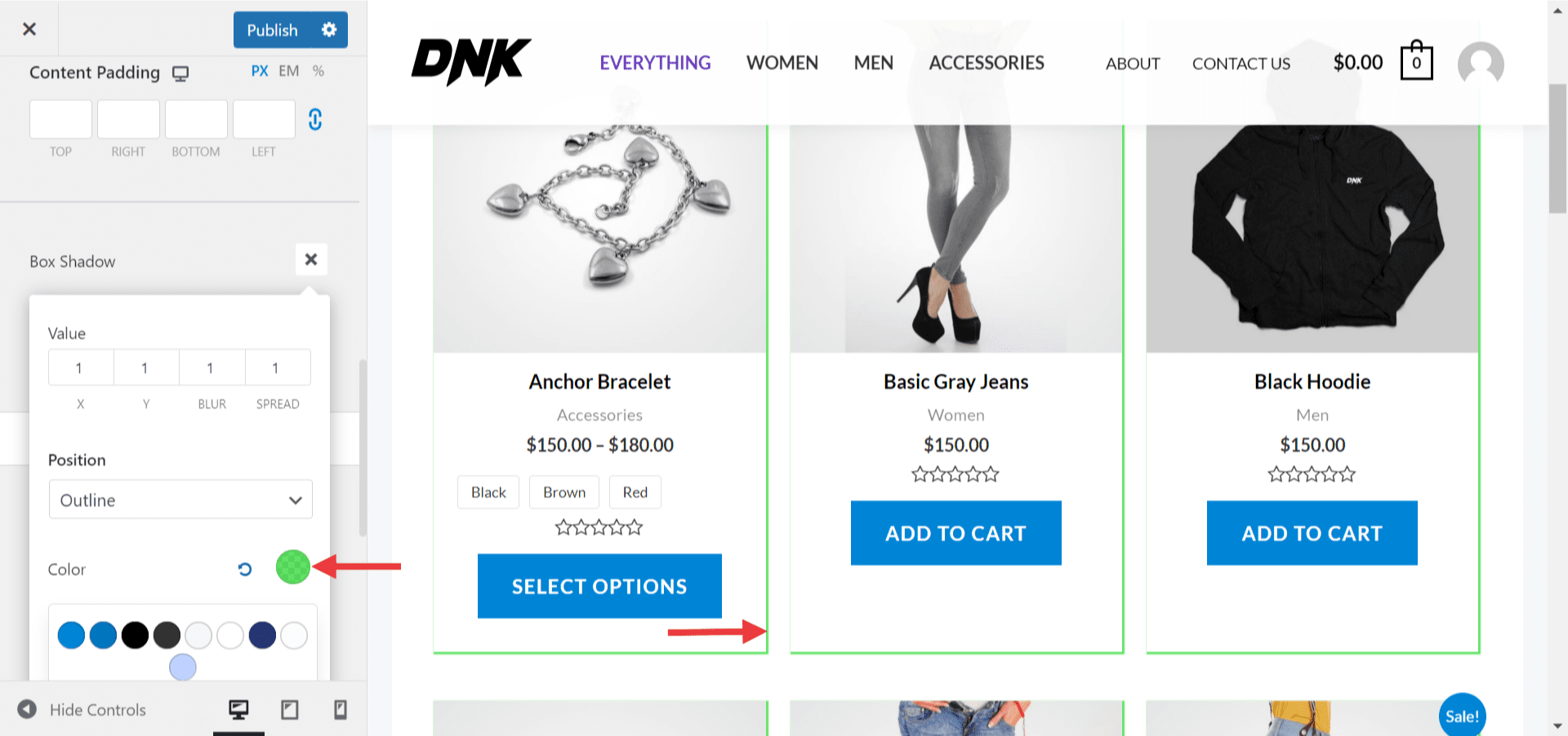Click Select Options for Anchor Bracelet

tap(599, 586)
